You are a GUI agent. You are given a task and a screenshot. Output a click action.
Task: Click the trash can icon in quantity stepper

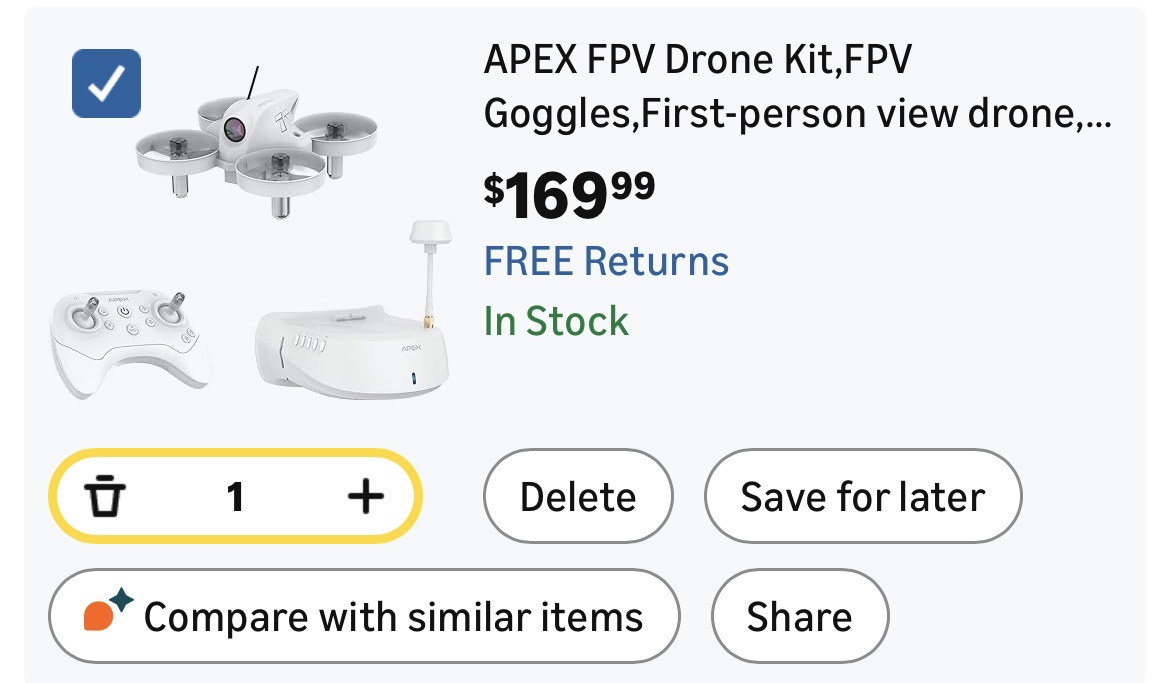(x=104, y=496)
